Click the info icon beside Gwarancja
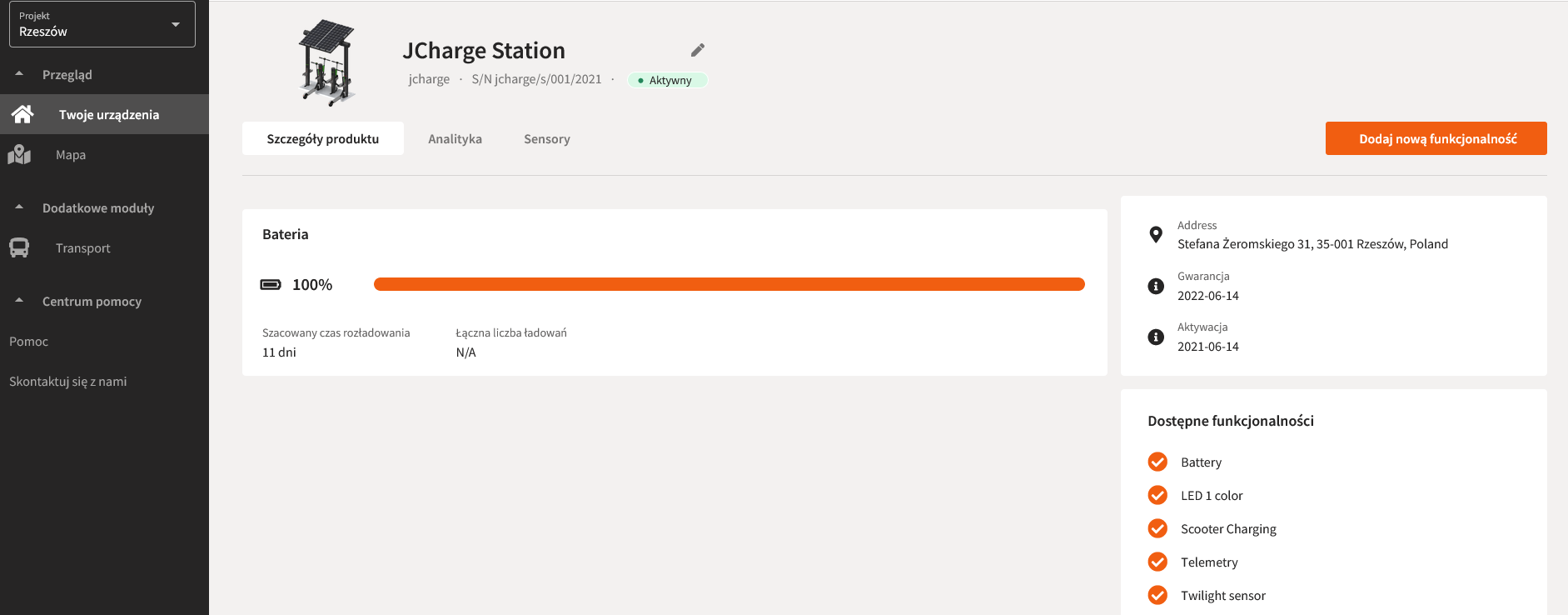 click(1156, 286)
